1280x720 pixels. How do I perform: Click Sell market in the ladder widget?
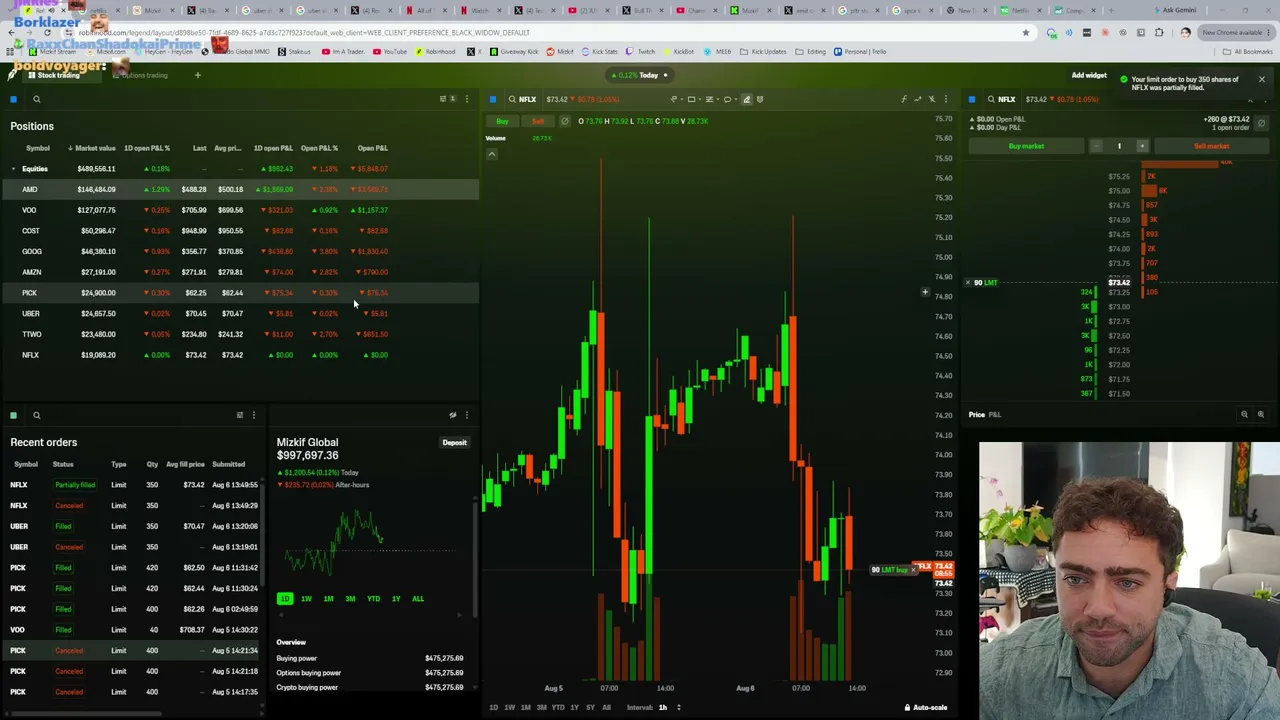(1211, 146)
